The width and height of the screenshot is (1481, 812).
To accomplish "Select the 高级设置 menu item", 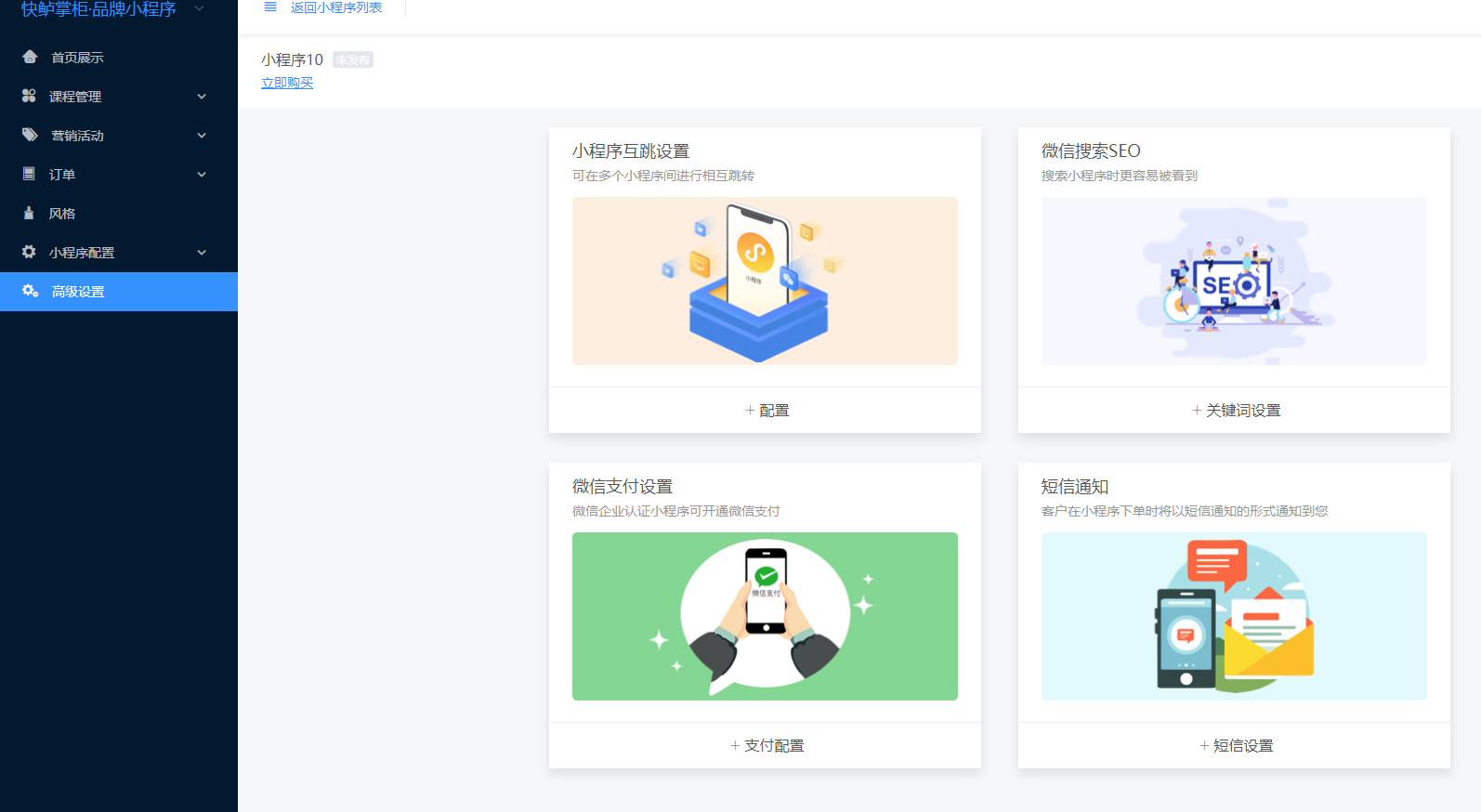I will (x=78, y=292).
